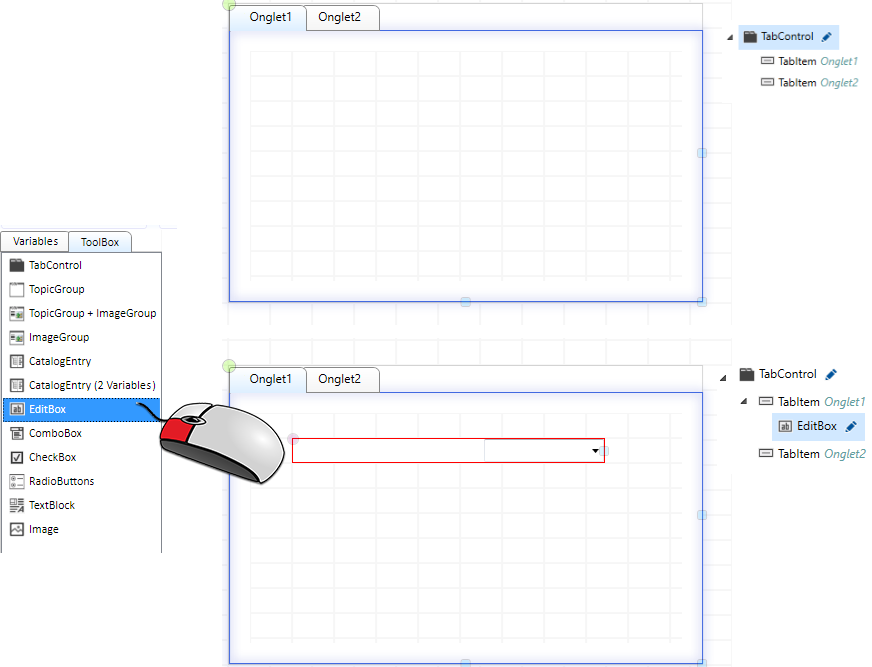The height and width of the screenshot is (667, 872).
Task: Click the 'CheckBox' label in ToolBox
Action: (x=53, y=457)
